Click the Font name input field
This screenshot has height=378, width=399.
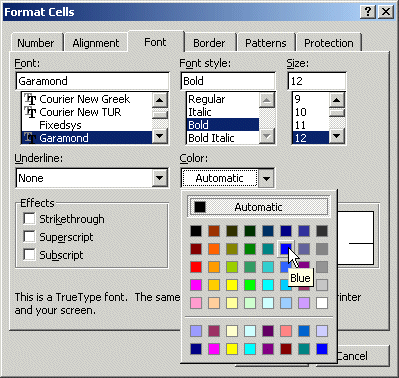(x=92, y=81)
